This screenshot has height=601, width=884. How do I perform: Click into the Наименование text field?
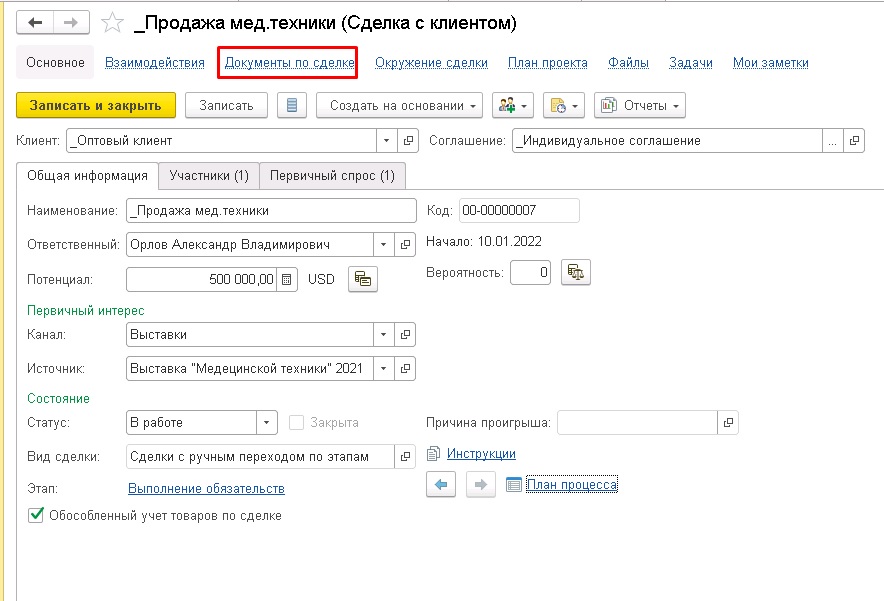click(270, 211)
